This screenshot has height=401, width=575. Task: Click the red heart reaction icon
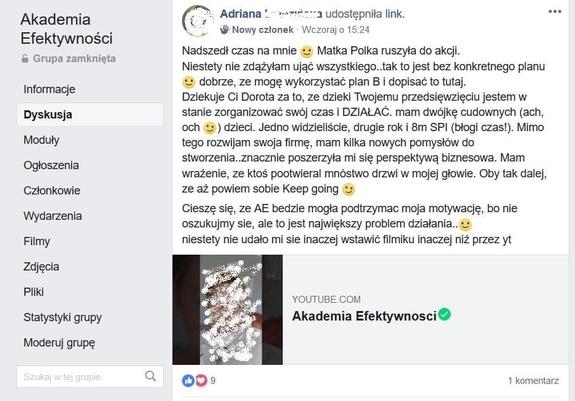click(201, 381)
